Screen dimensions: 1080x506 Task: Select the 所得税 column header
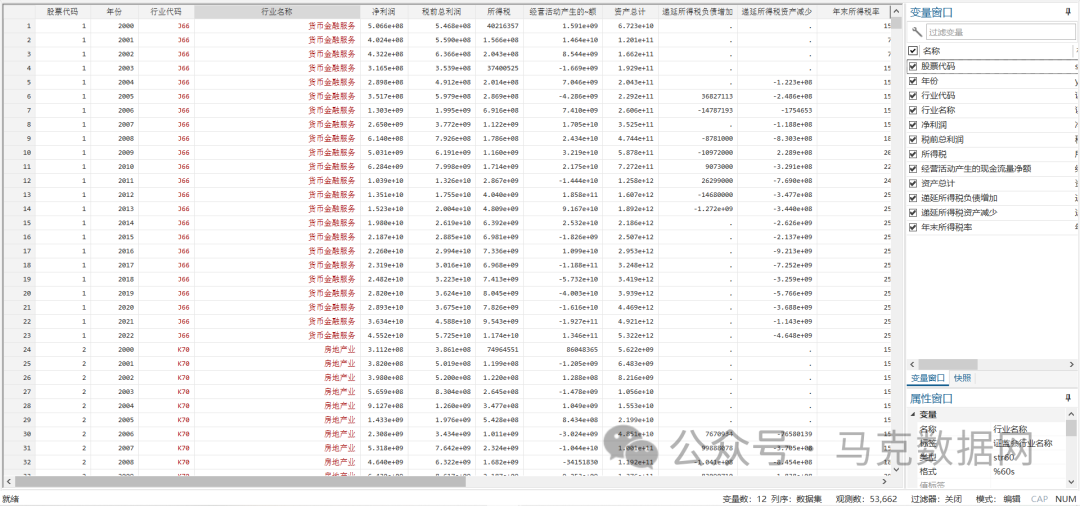click(x=499, y=12)
